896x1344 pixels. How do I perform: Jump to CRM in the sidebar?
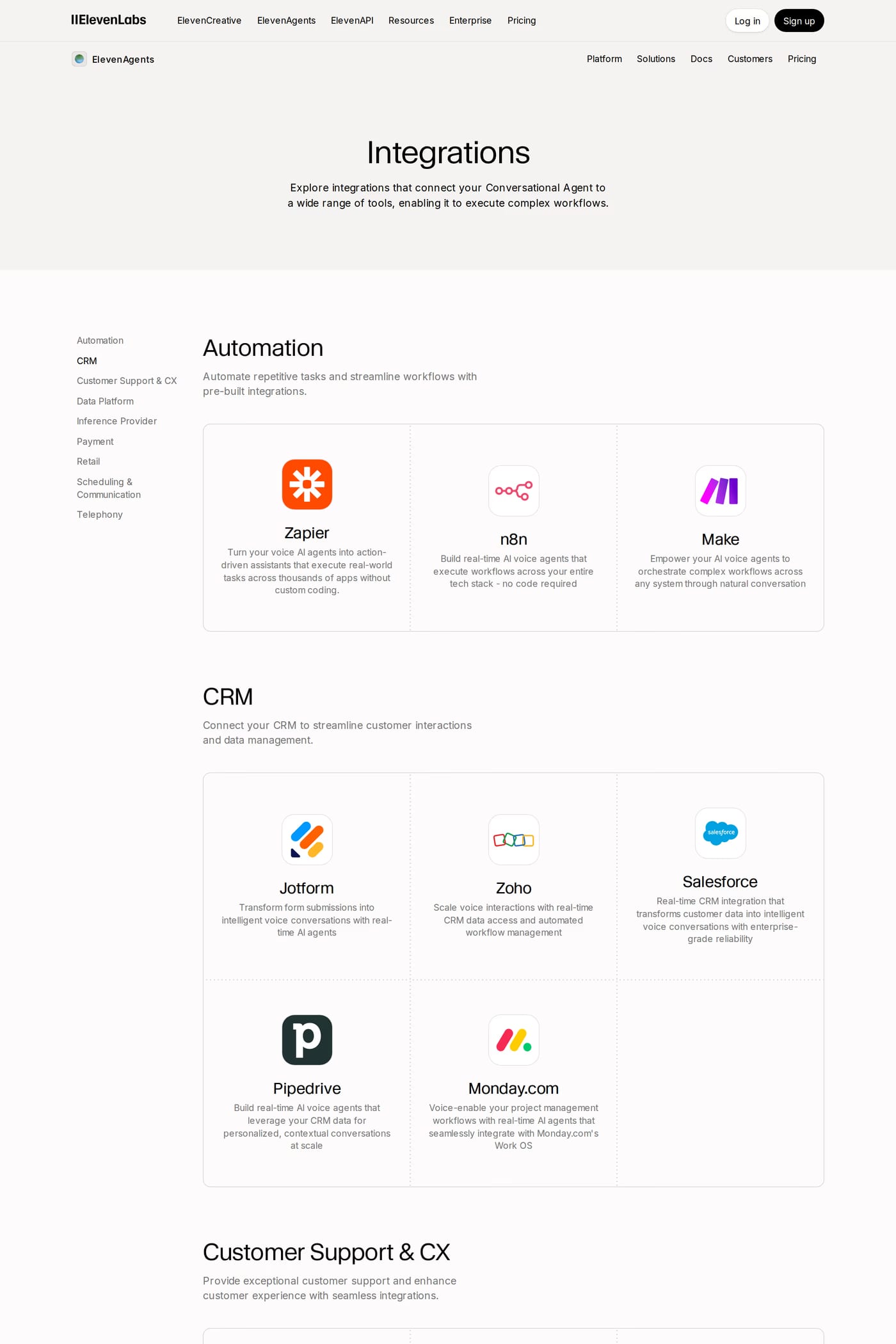(87, 361)
